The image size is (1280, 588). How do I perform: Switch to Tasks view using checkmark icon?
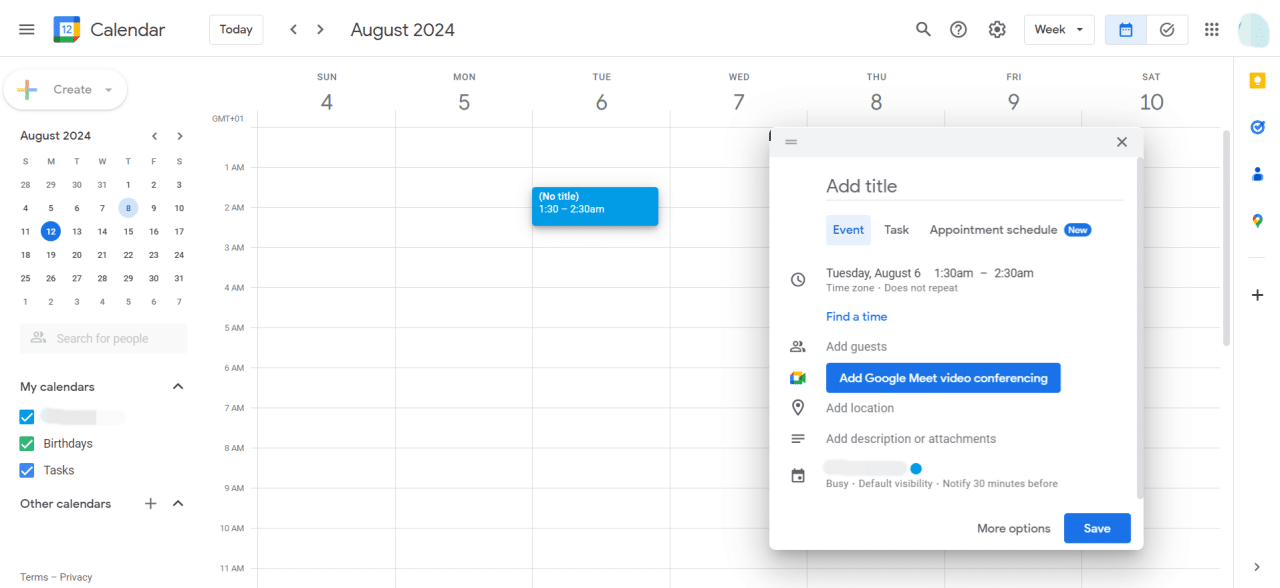click(x=1167, y=29)
